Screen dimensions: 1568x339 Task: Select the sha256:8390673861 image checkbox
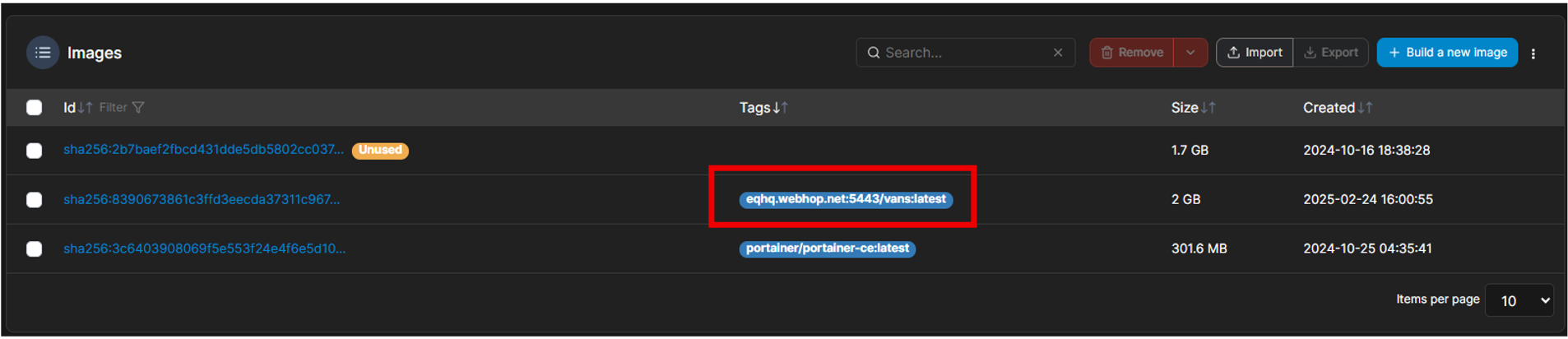pyautogui.click(x=35, y=200)
